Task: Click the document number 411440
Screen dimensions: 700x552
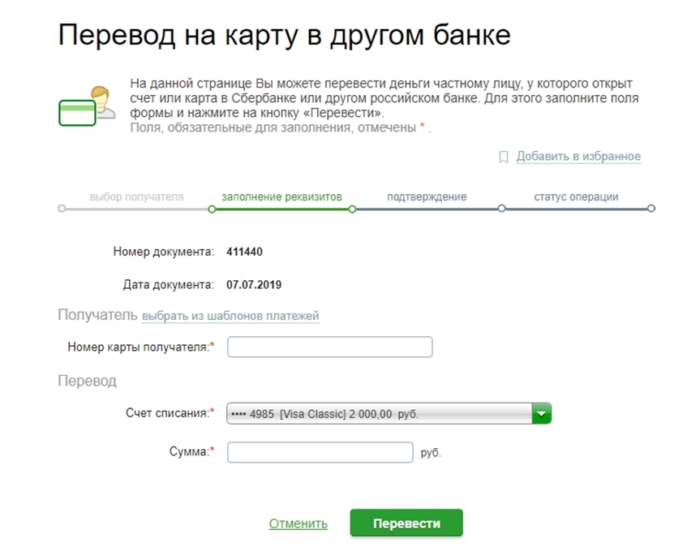Action: coord(245,251)
